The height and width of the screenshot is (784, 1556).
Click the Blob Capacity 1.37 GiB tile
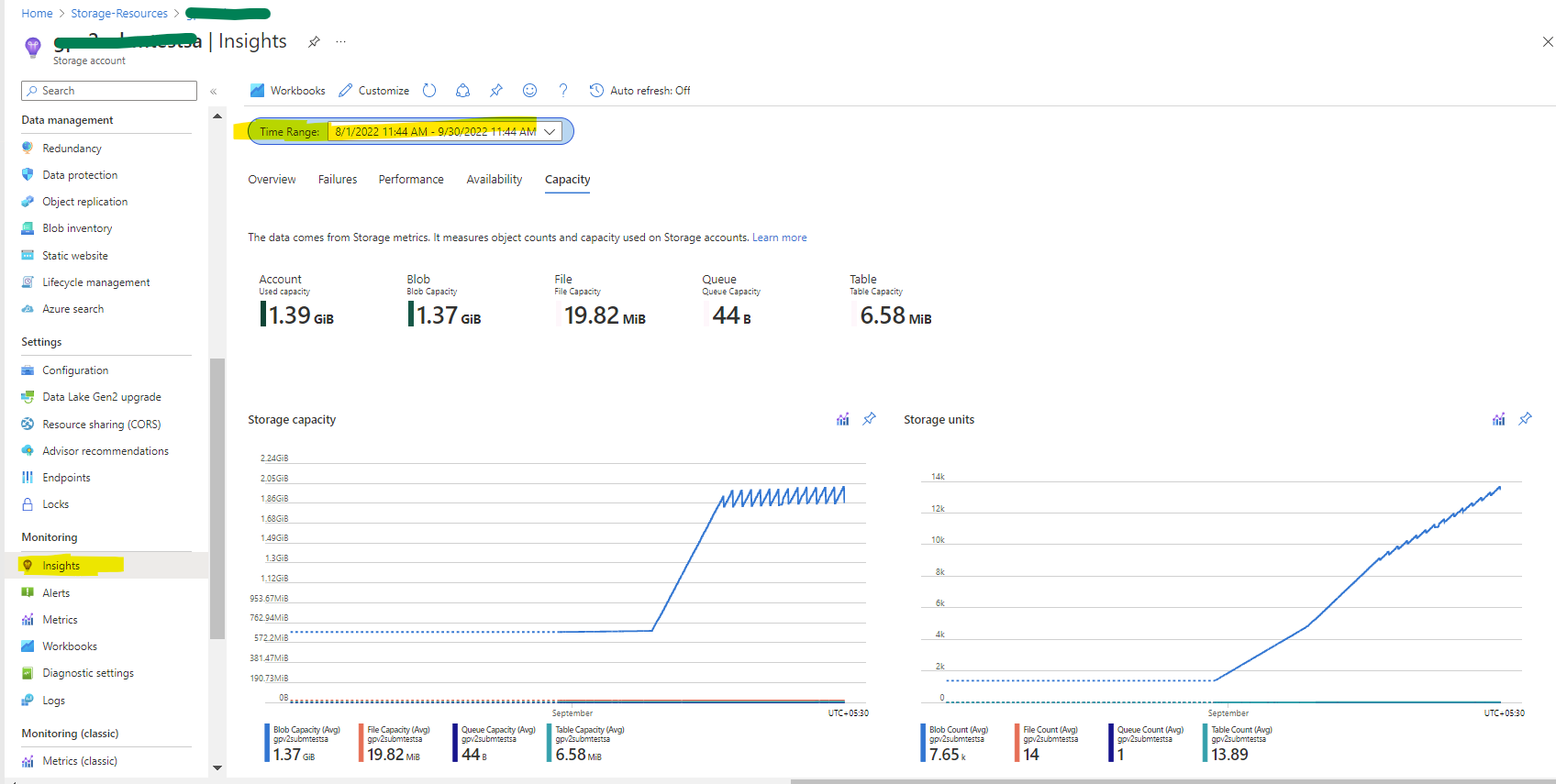[445, 300]
